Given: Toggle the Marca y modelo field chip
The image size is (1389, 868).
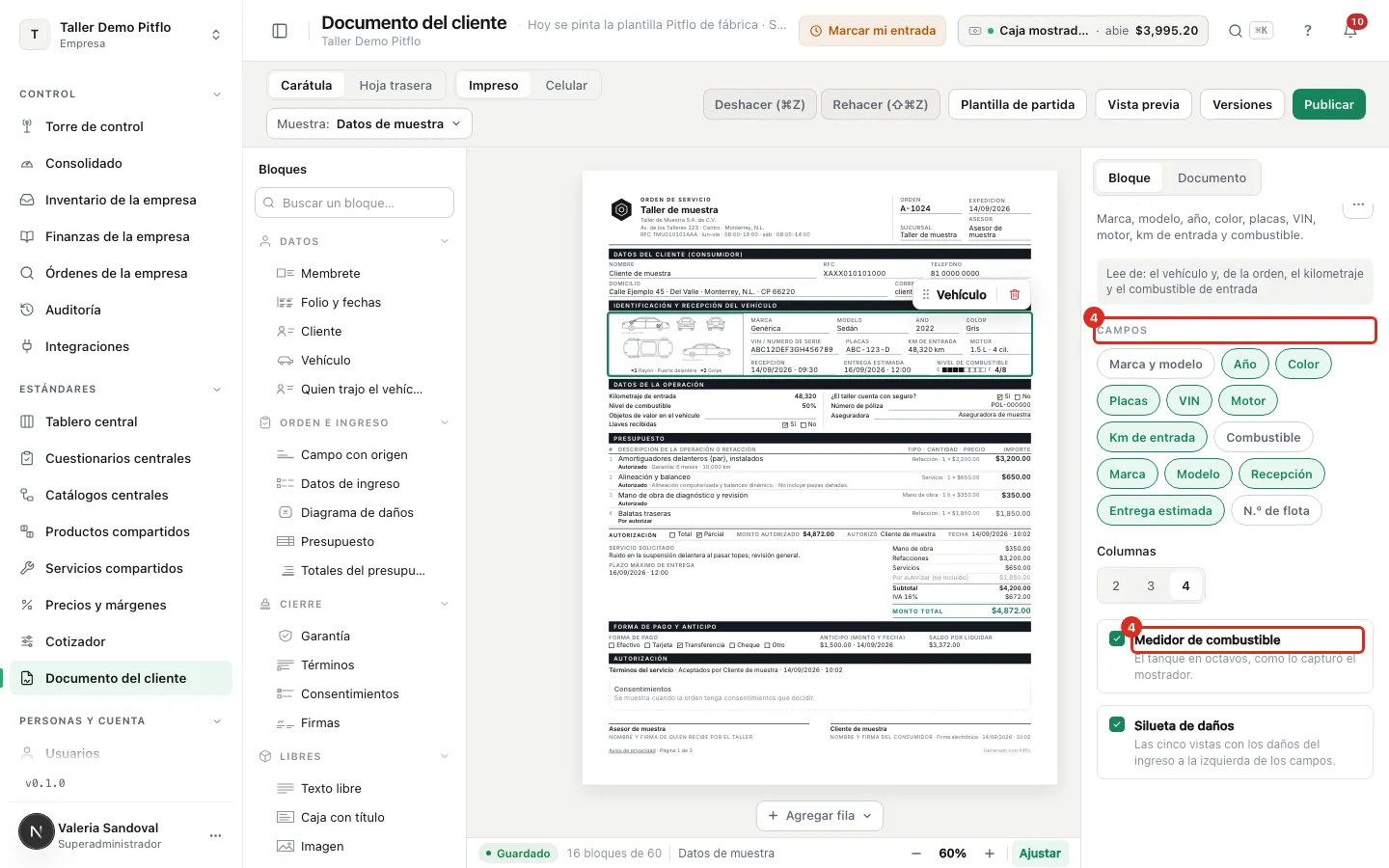Looking at the screenshot, I should click(x=1156, y=364).
